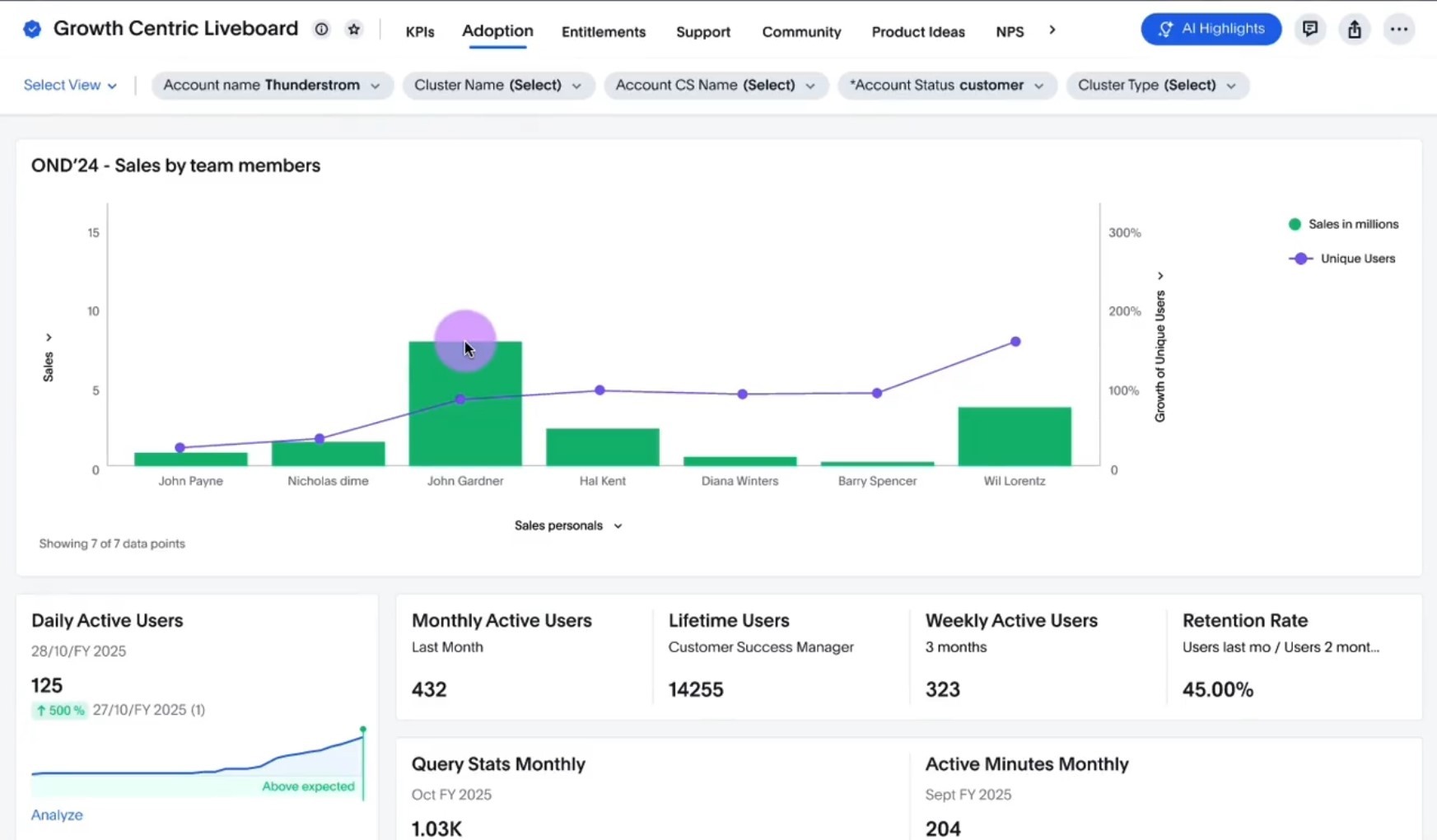1437x840 pixels.
Task: Click the Diana Winters Unique Users point
Action: click(743, 394)
